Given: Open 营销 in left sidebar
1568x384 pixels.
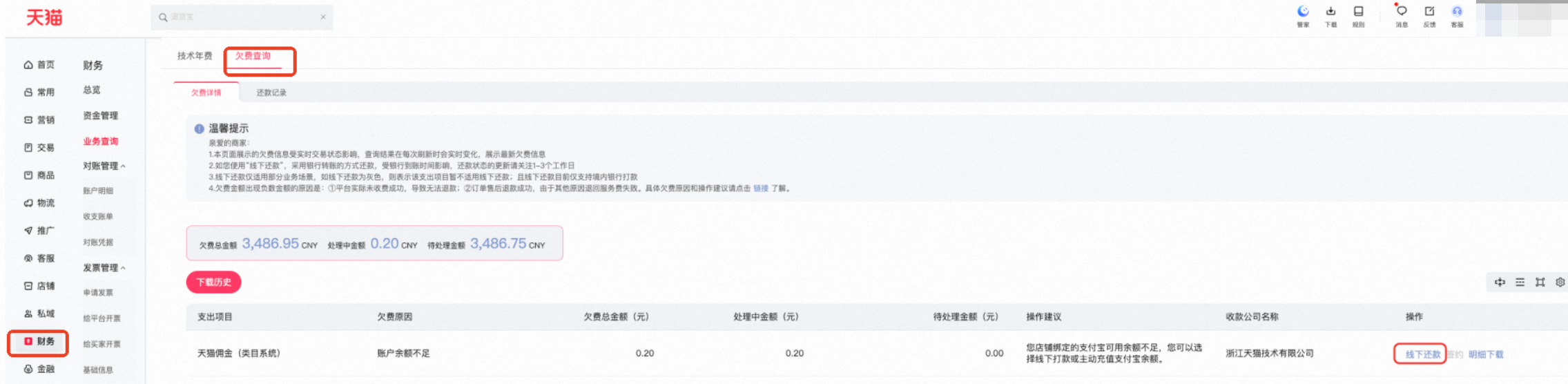Looking at the screenshot, I should 39,120.
